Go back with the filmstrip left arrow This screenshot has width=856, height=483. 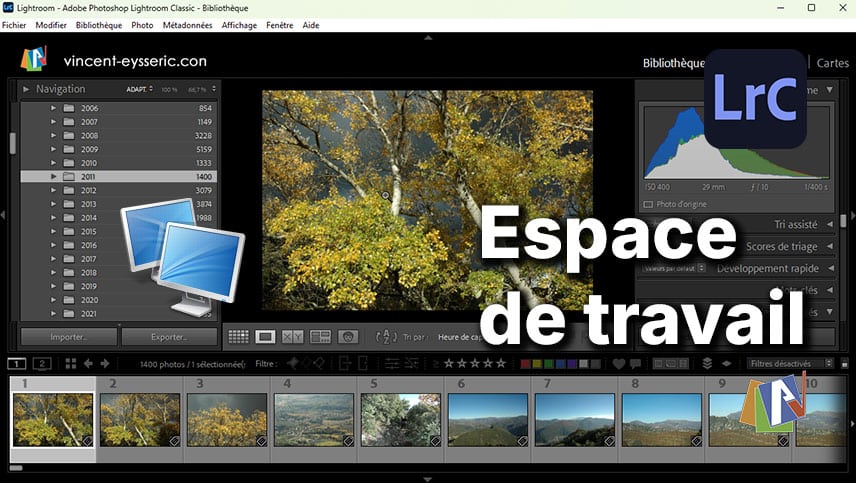(x=88, y=364)
